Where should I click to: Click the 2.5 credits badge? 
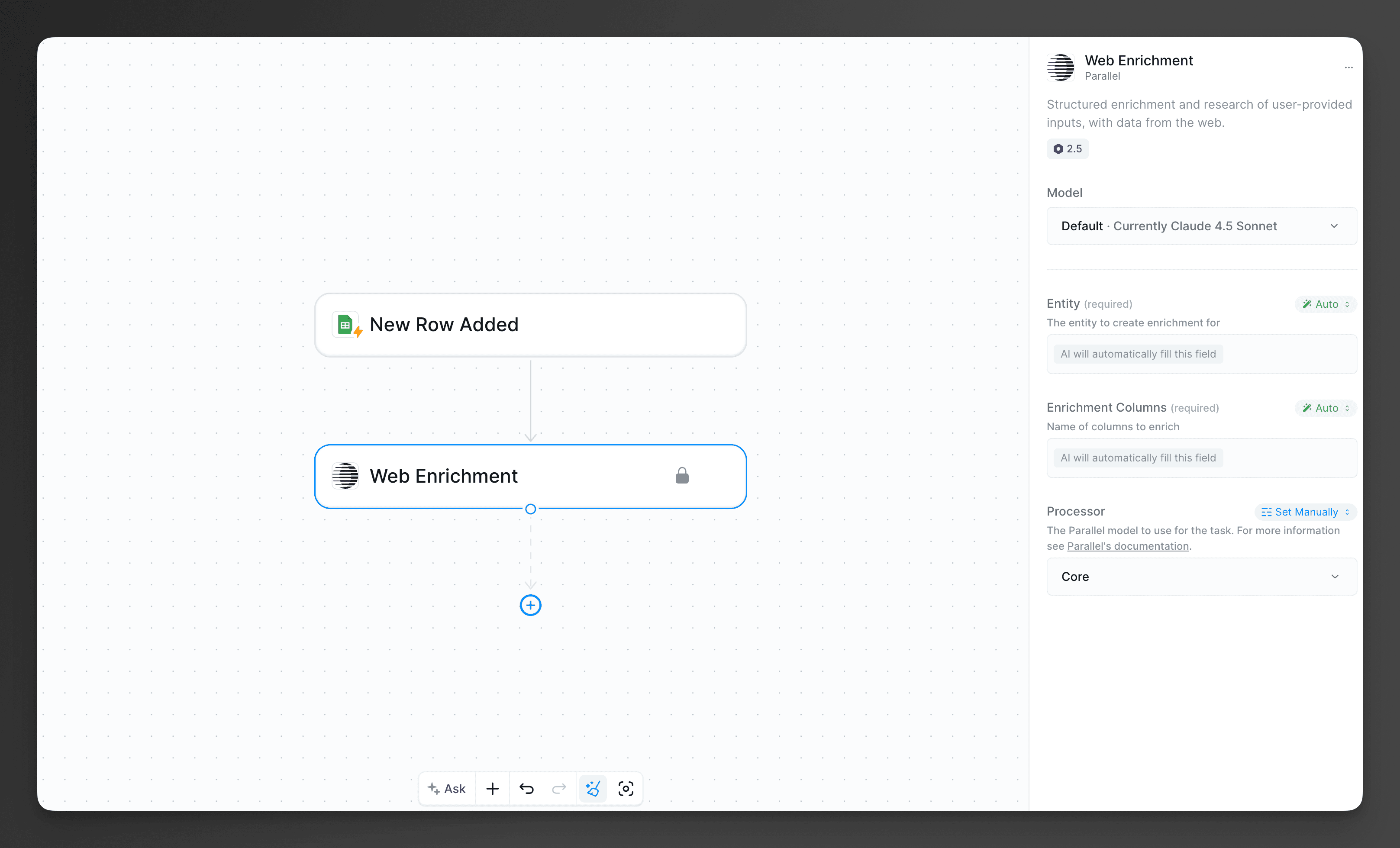click(x=1067, y=149)
